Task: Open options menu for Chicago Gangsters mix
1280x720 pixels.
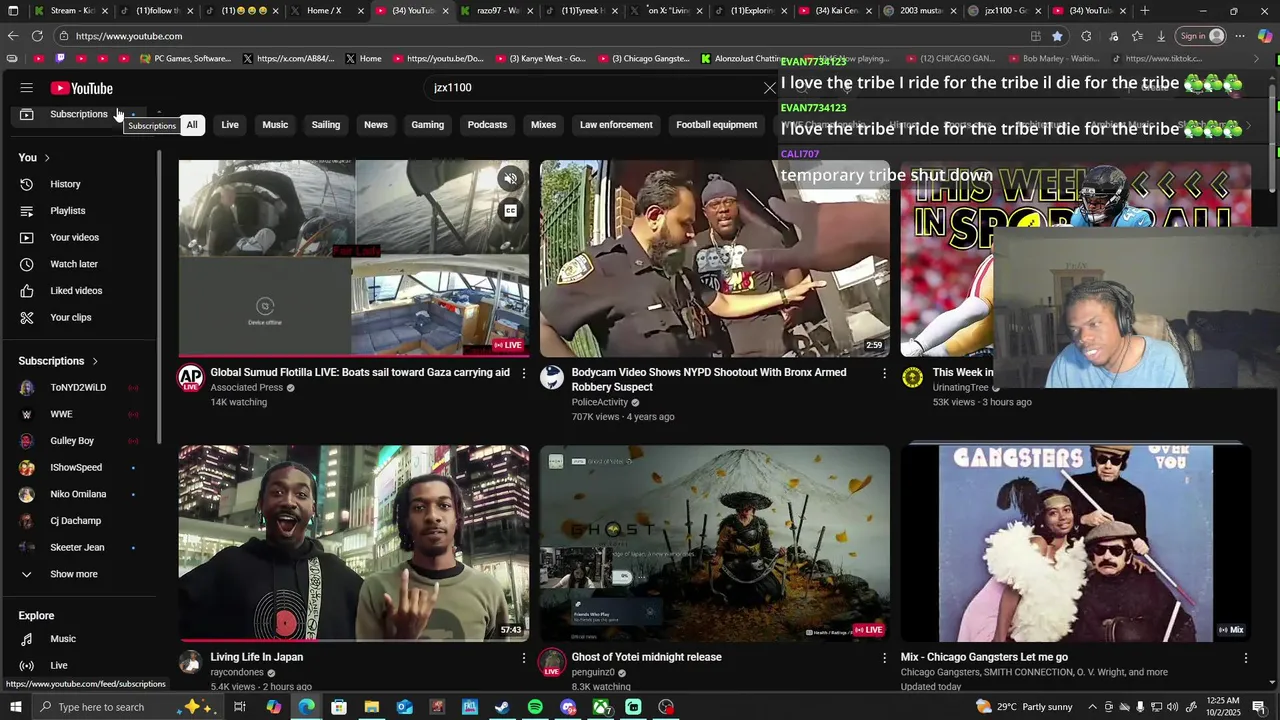Action: pyautogui.click(x=1245, y=658)
